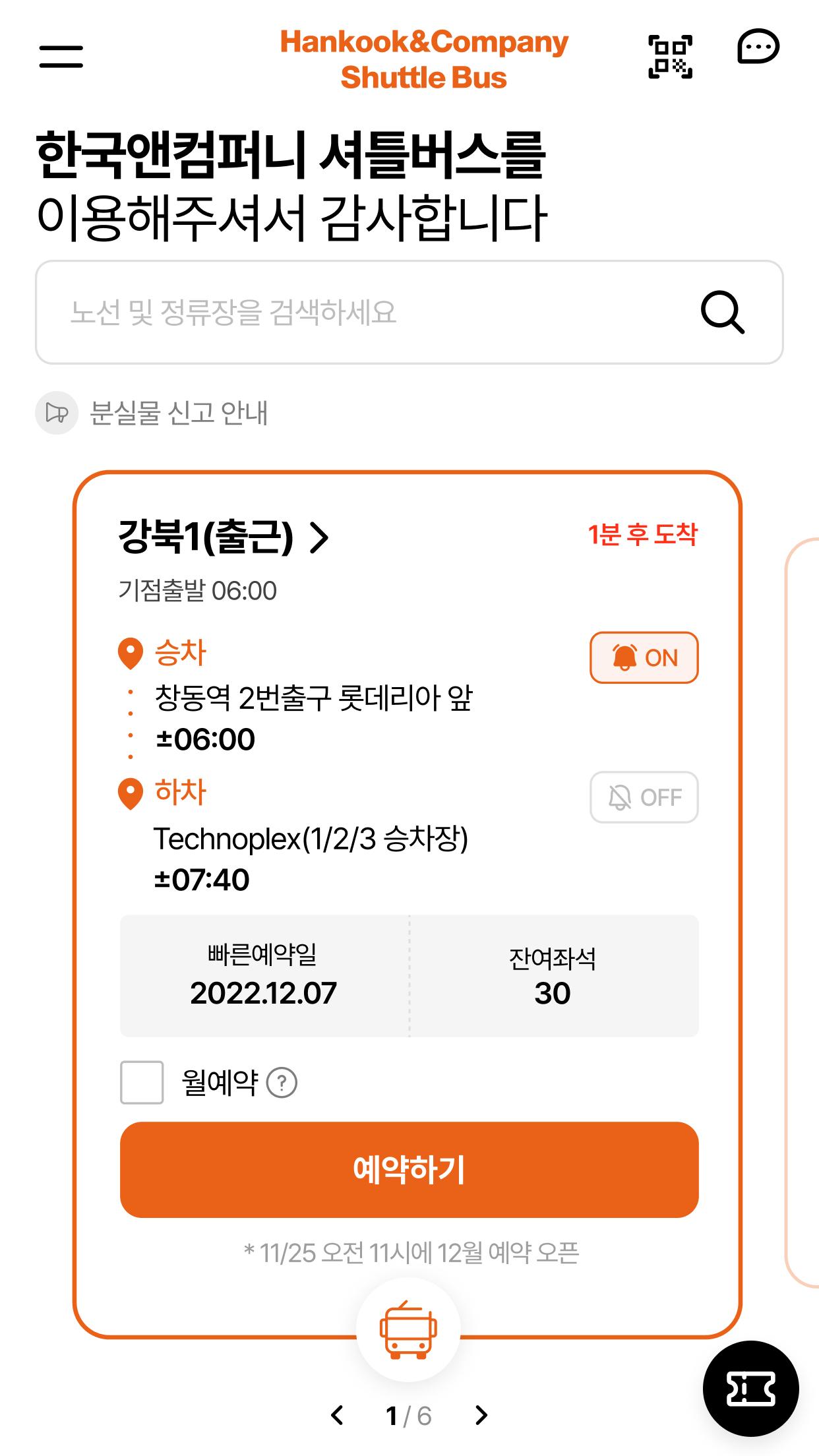
Task: Enable the drop-off alarm OFF toggle
Action: (644, 797)
